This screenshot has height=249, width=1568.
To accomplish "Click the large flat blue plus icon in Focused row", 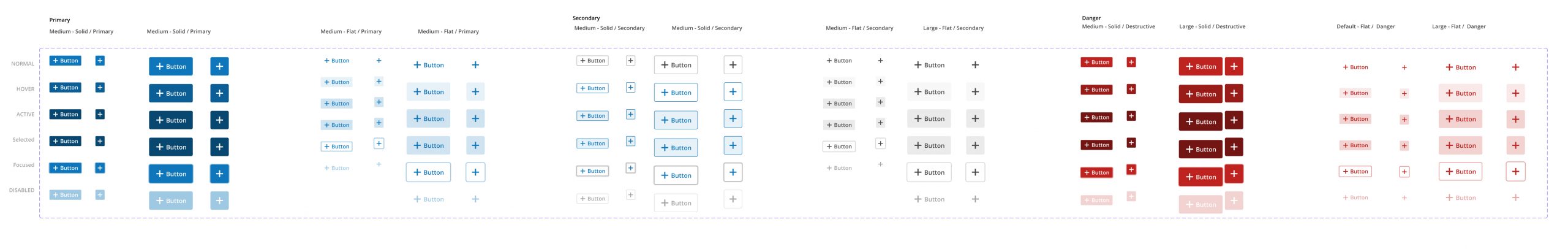I will click(475, 172).
